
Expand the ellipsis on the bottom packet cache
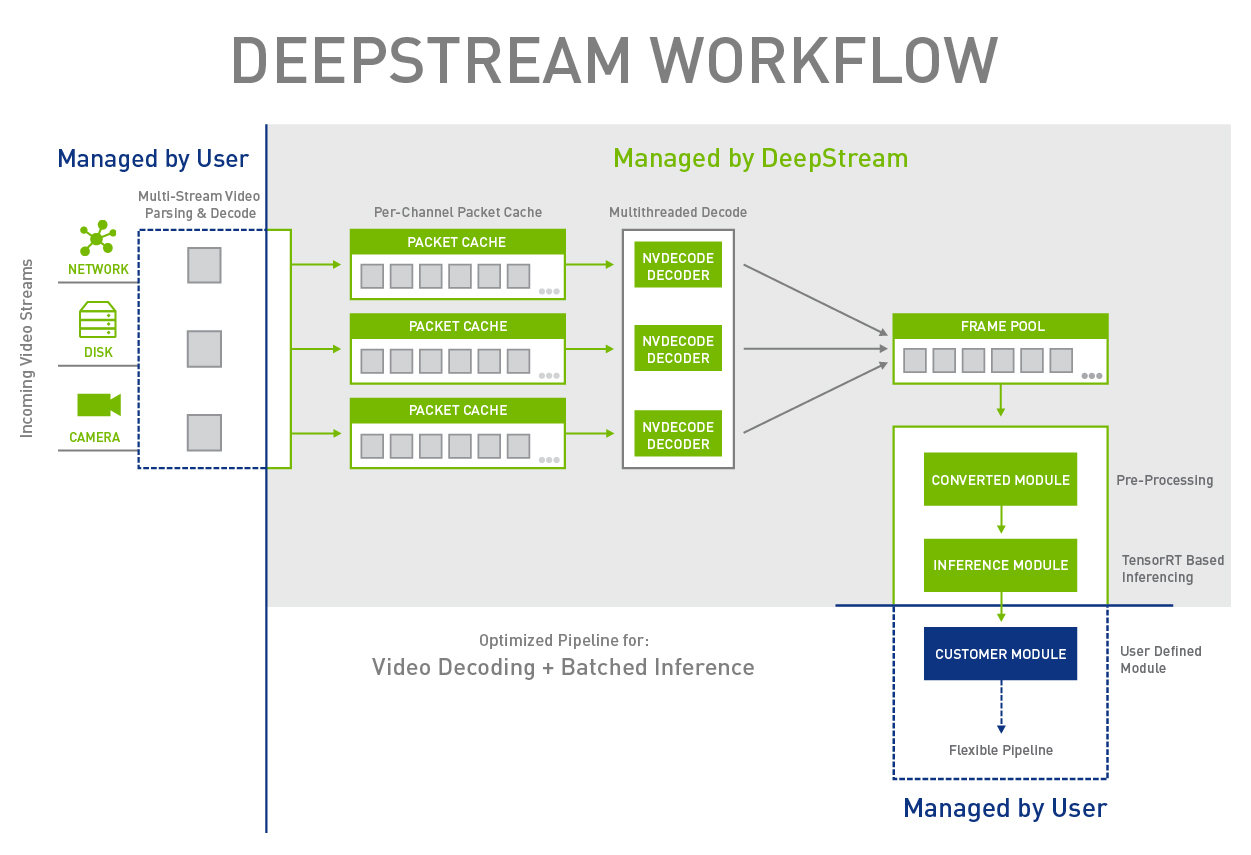(548, 459)
